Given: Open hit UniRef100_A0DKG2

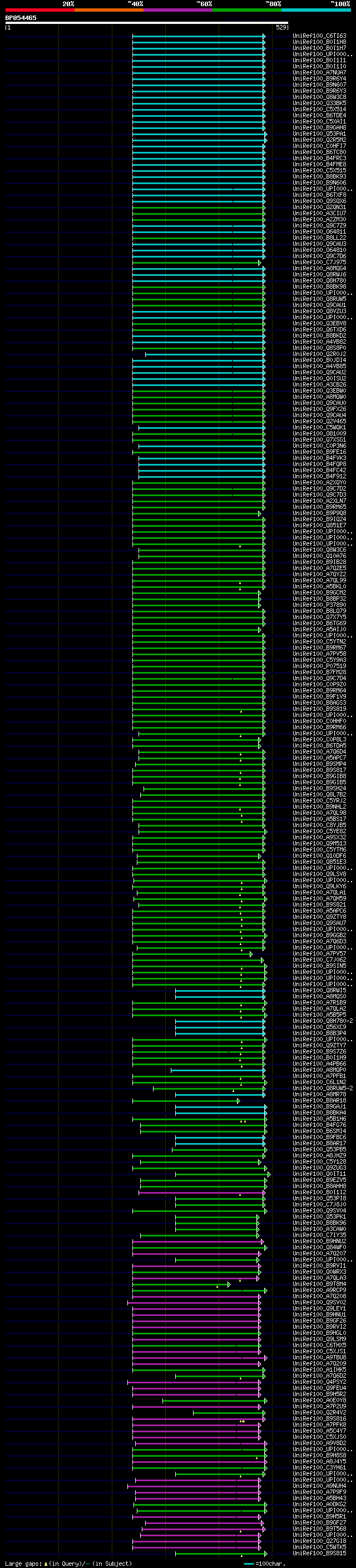Looking at the screenshot, I should point(319,1503).
